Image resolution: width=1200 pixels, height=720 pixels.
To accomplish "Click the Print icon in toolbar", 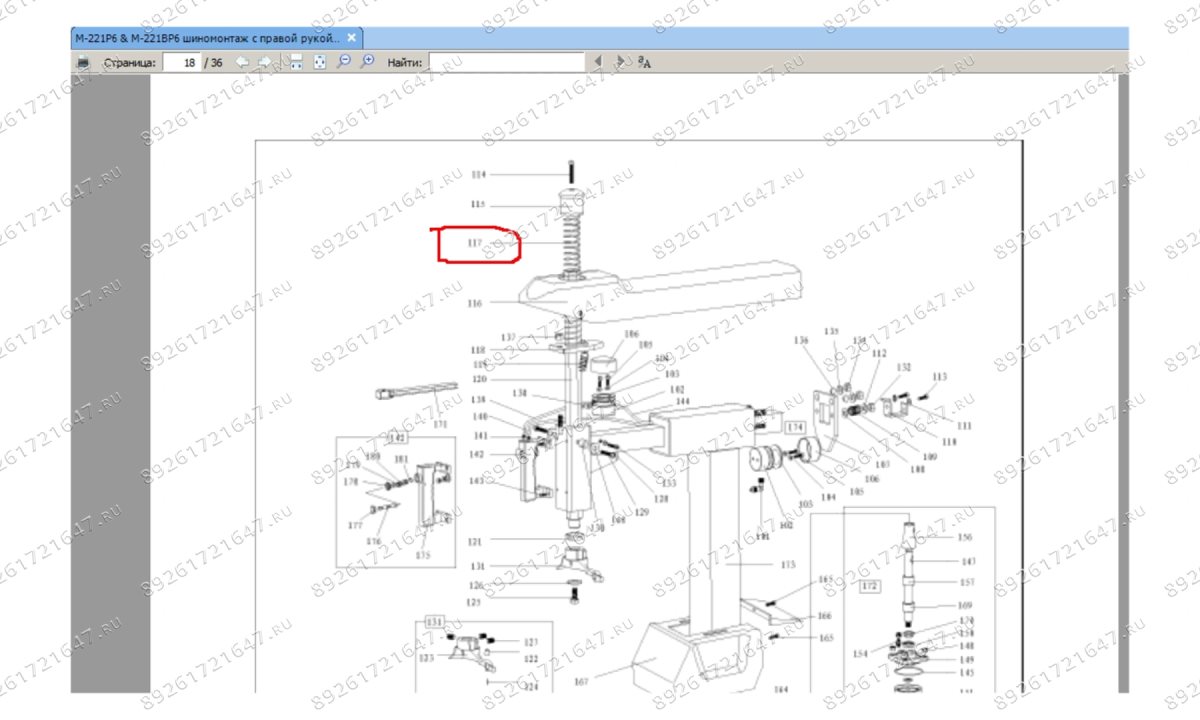I will (x=83, y=62).
